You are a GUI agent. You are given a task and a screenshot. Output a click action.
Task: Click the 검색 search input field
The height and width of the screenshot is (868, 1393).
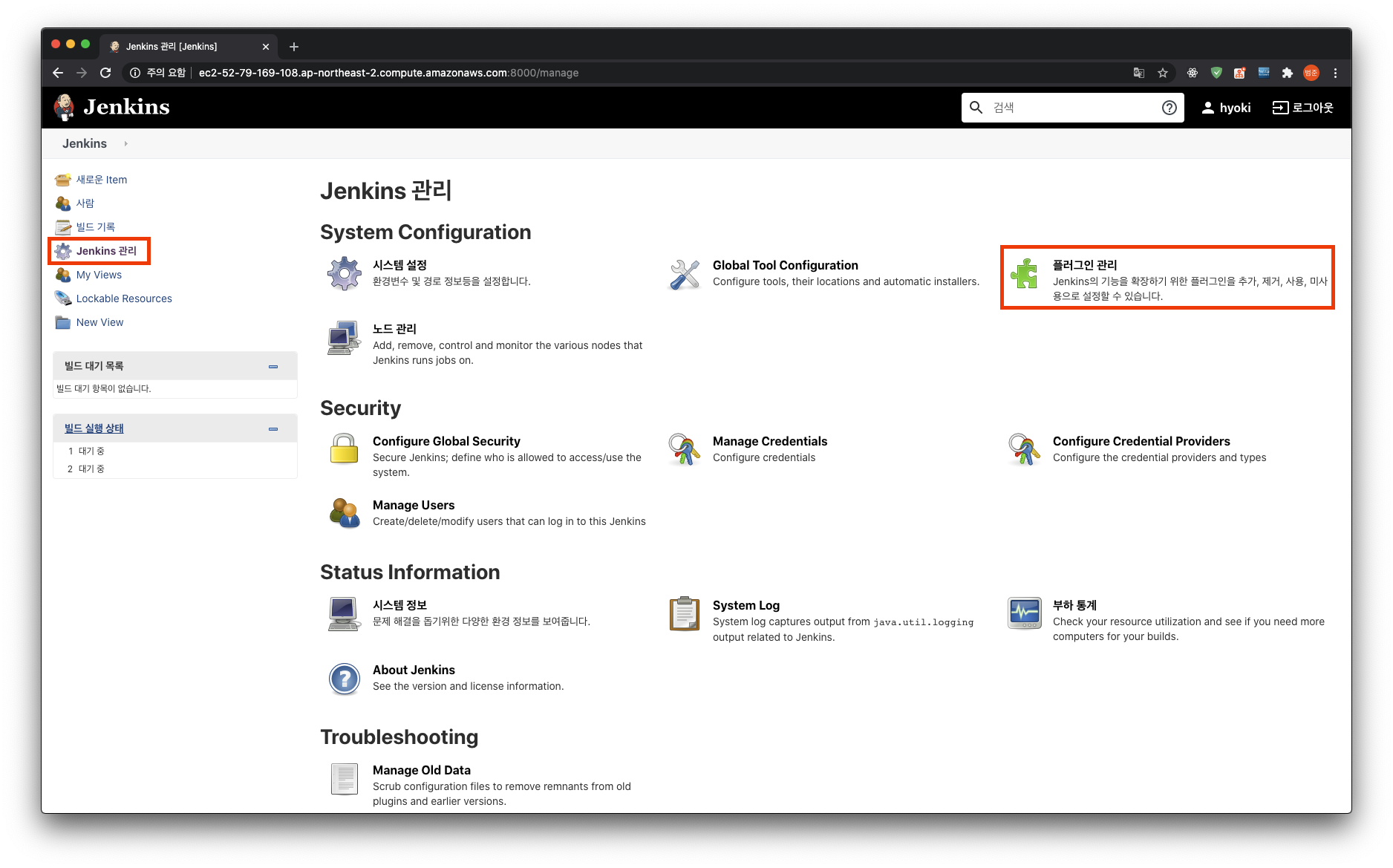(1073, 108)
